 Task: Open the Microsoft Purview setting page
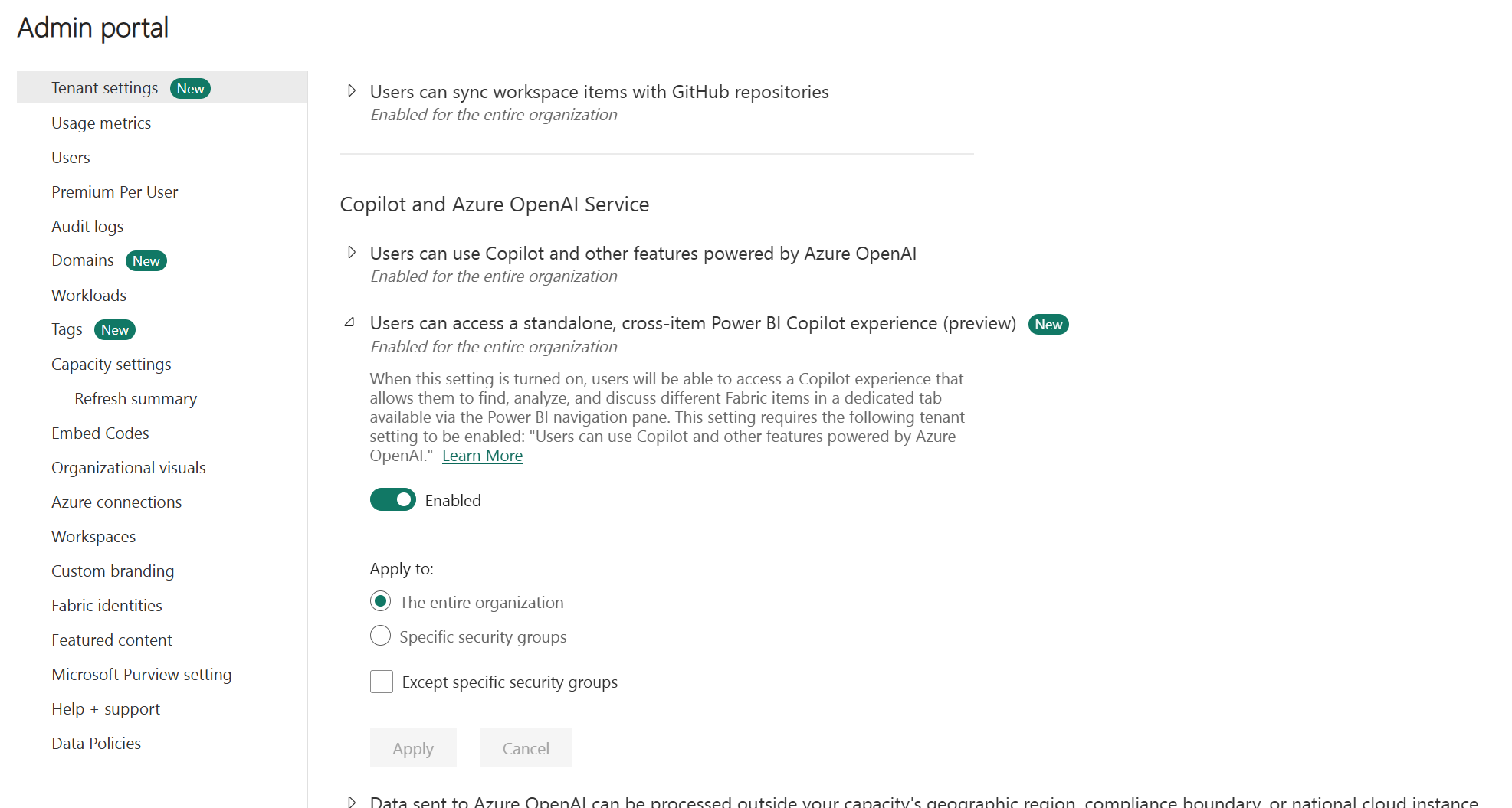click(142, 675)
